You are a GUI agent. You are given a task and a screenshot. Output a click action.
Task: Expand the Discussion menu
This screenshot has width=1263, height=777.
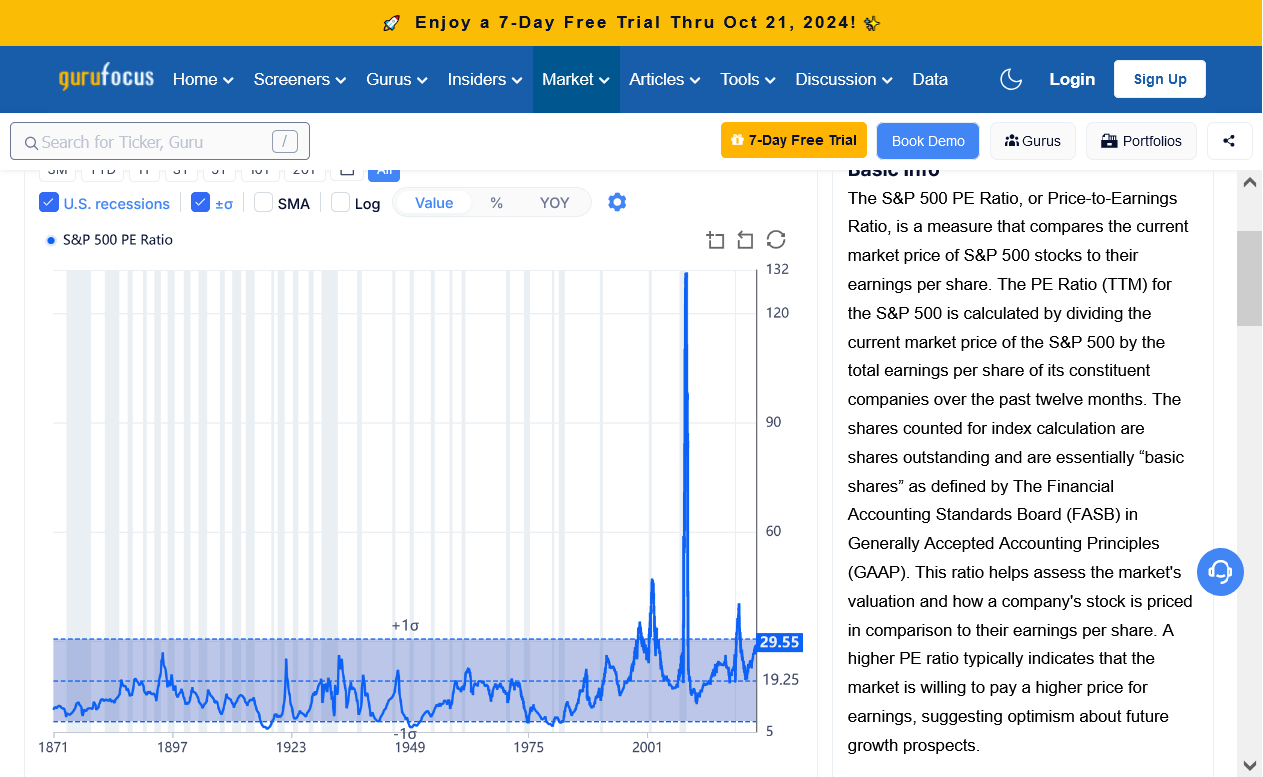(x=844, y=79)
